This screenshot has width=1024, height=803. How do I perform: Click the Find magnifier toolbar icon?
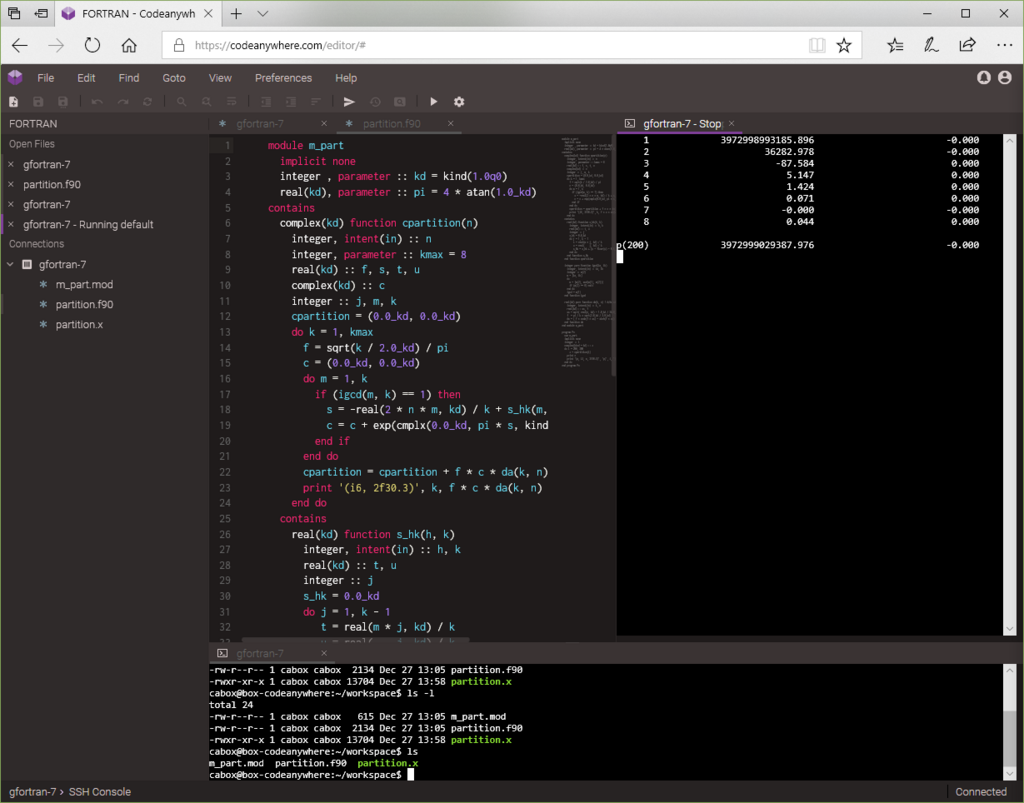click(182, 102)
